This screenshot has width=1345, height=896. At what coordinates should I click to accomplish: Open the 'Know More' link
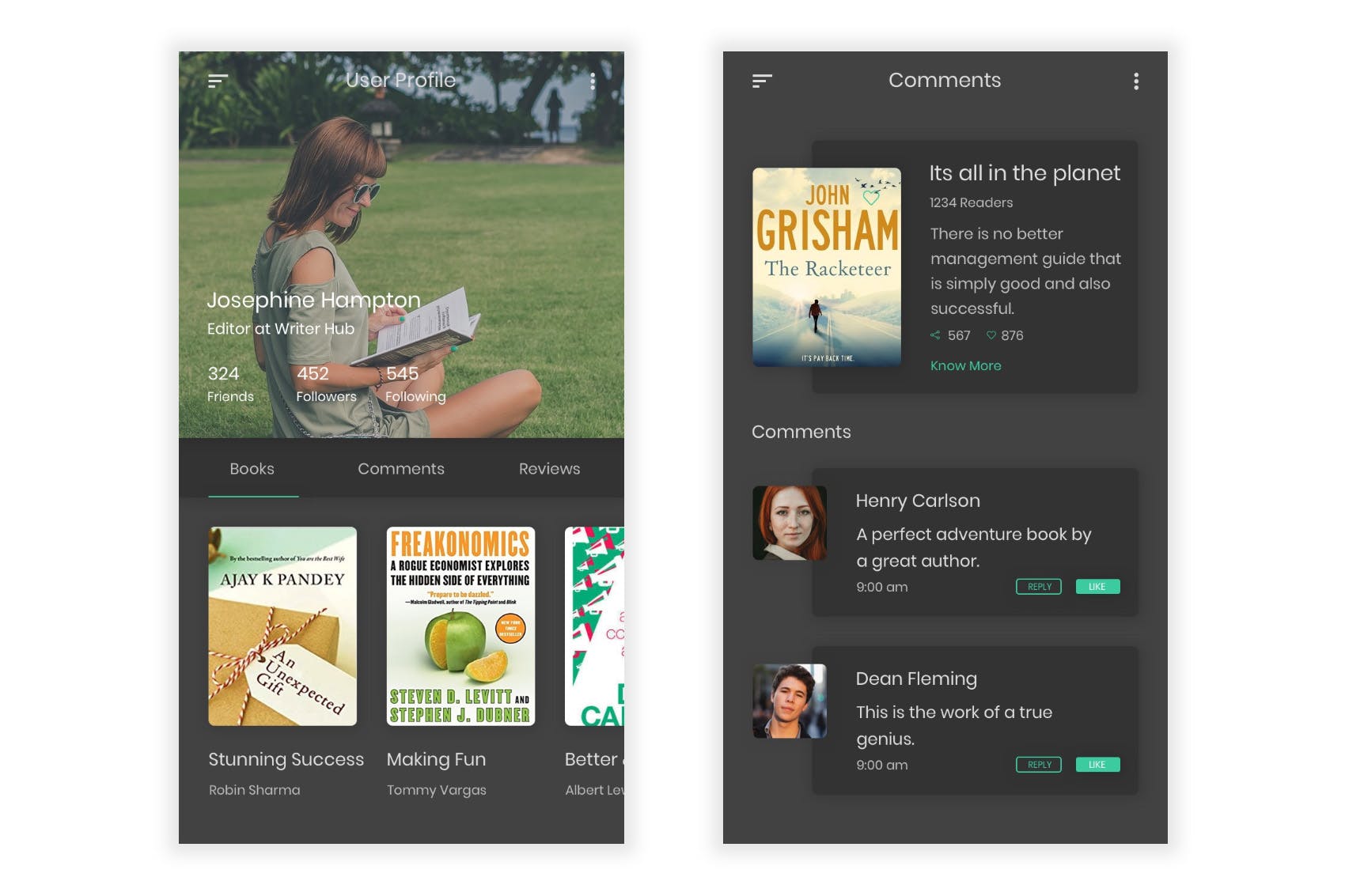966,365
